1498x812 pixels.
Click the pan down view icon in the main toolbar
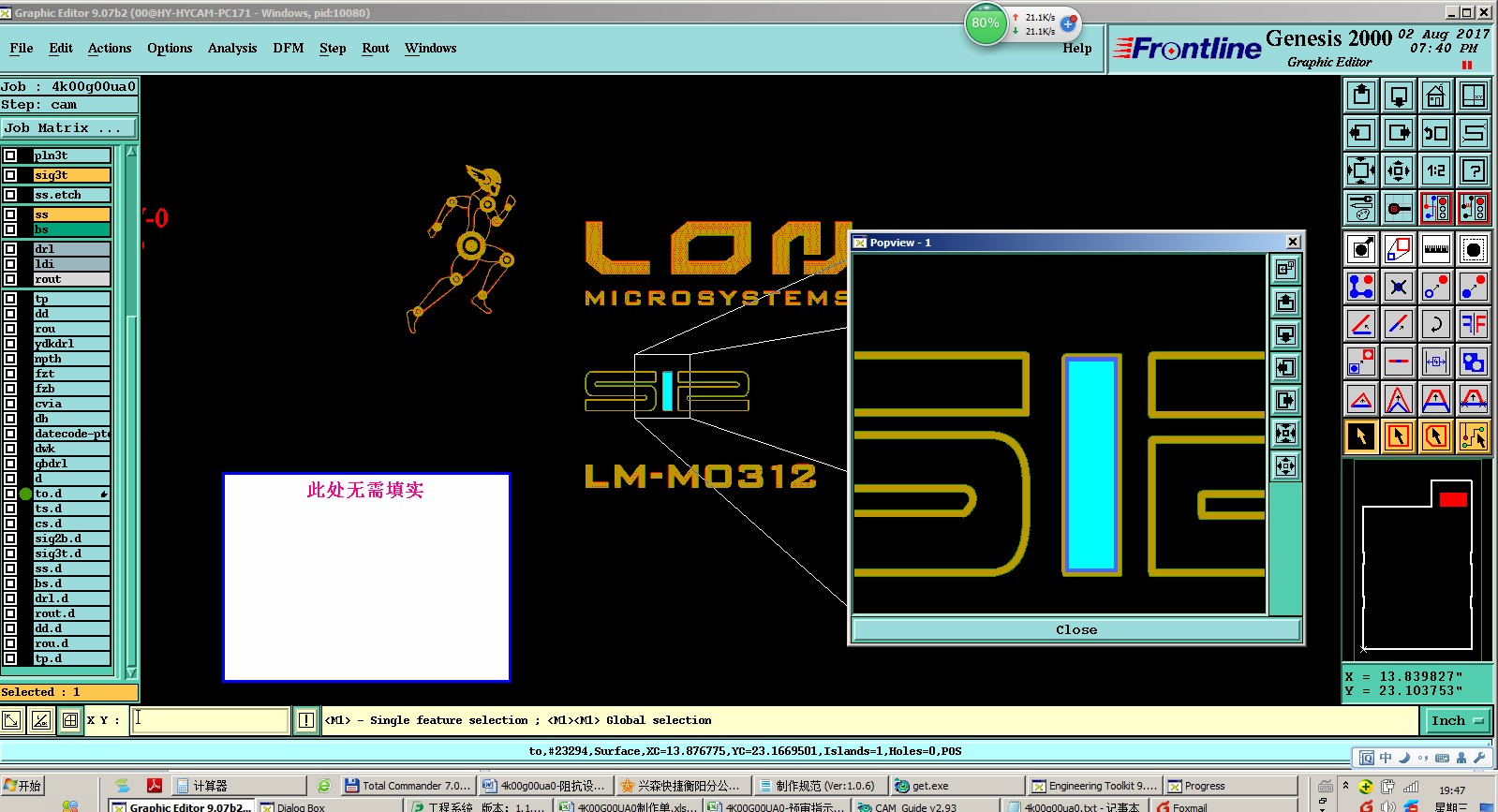pos(1399,96)
